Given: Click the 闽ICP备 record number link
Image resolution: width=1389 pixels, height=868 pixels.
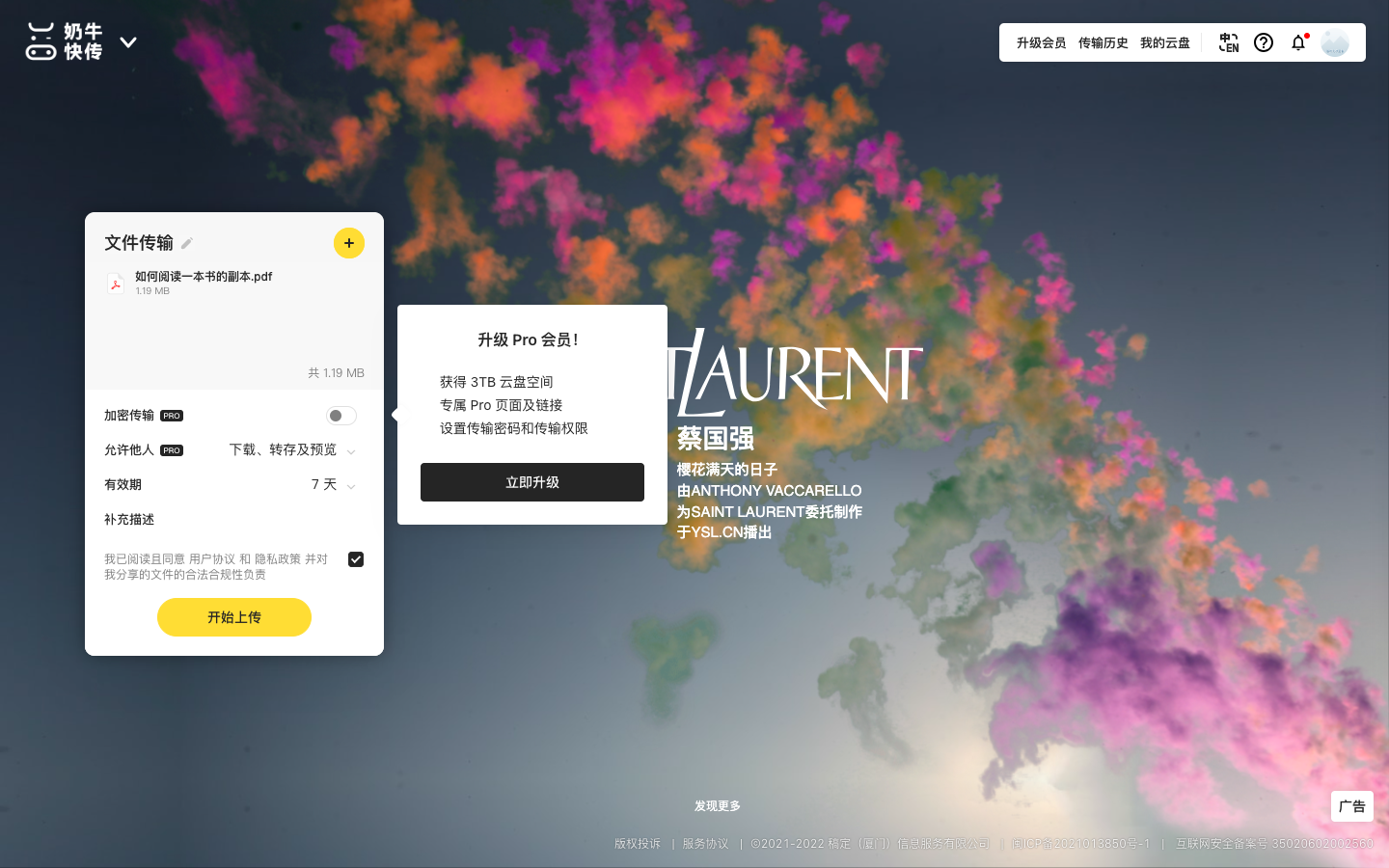Looking at the screenshot, I should pos(1080,844).
